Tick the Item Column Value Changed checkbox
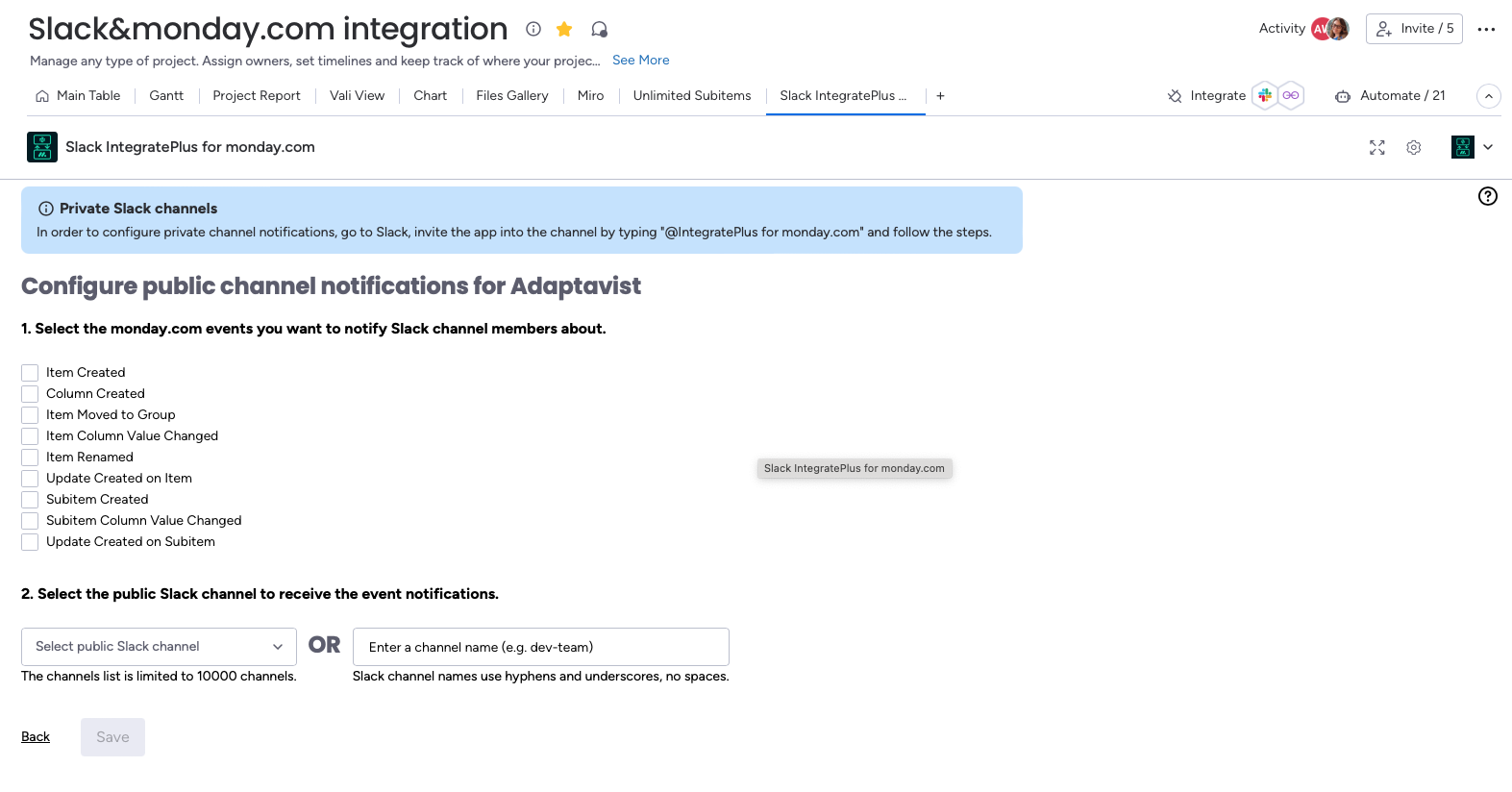The width and height of the screenshot is (1512, 792). point(30,436)
